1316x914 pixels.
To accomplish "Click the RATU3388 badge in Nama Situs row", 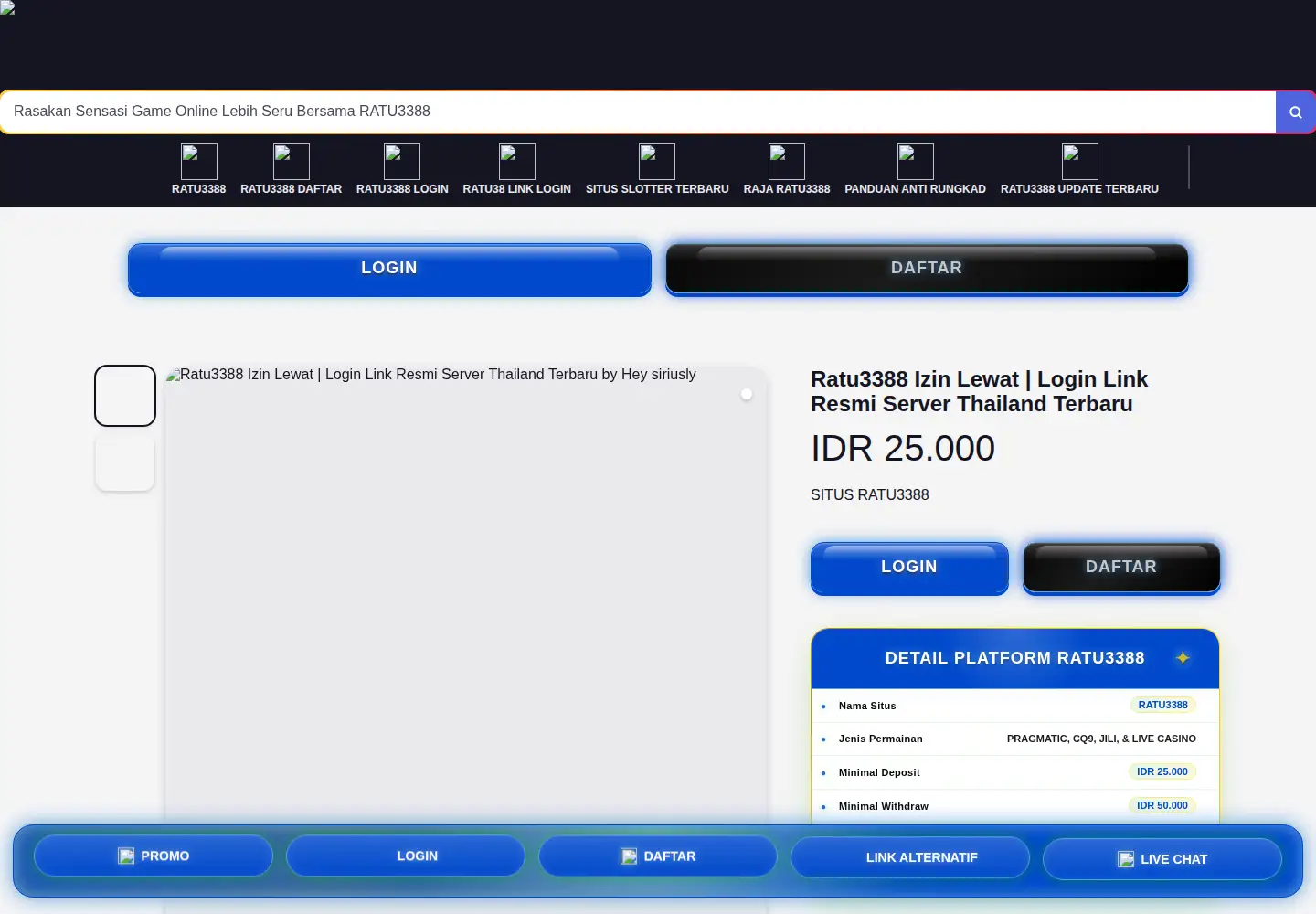I will 1163,706.
